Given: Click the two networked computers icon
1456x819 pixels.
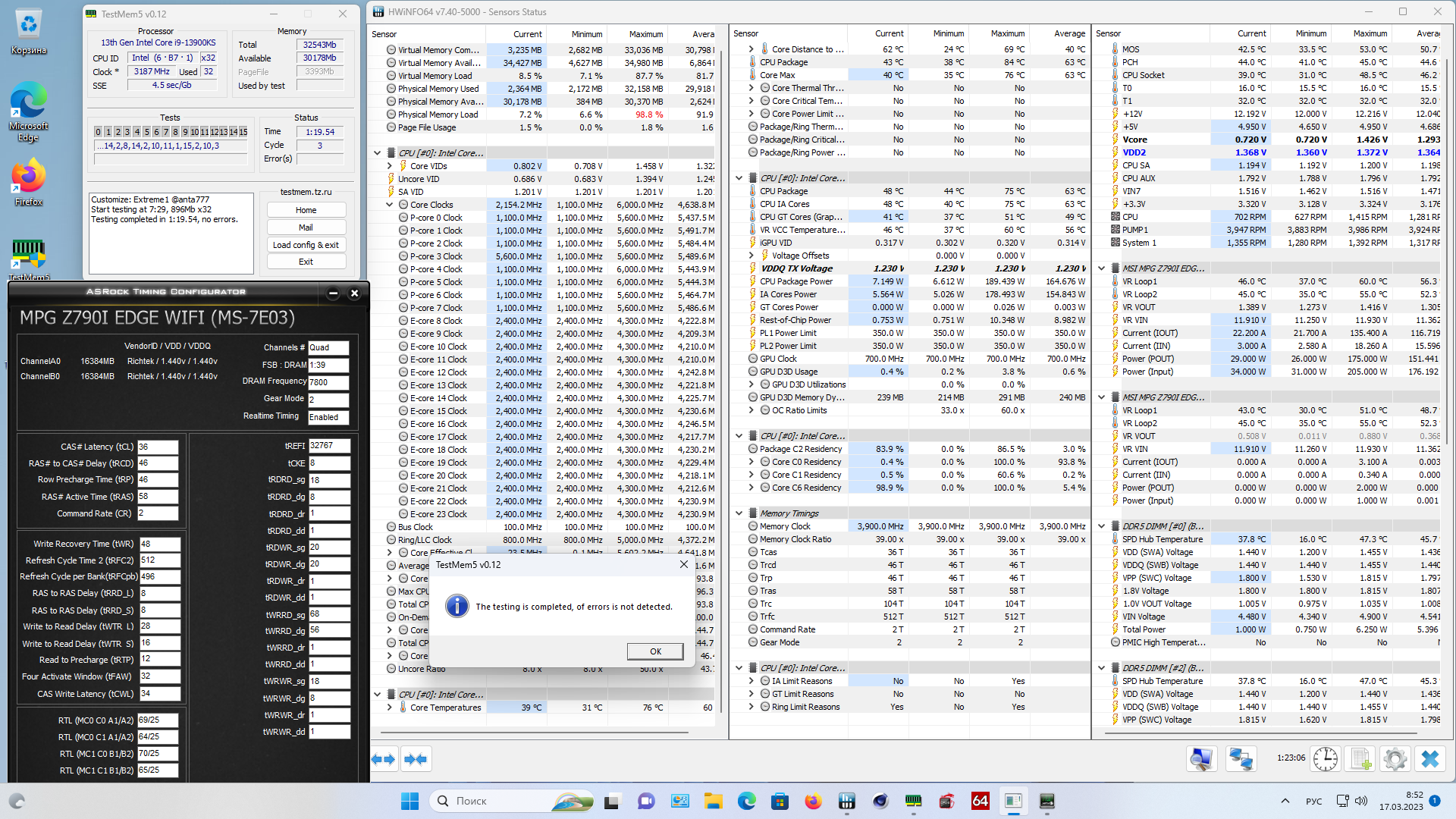Looking at the screenshot, I should point(1241,759).
